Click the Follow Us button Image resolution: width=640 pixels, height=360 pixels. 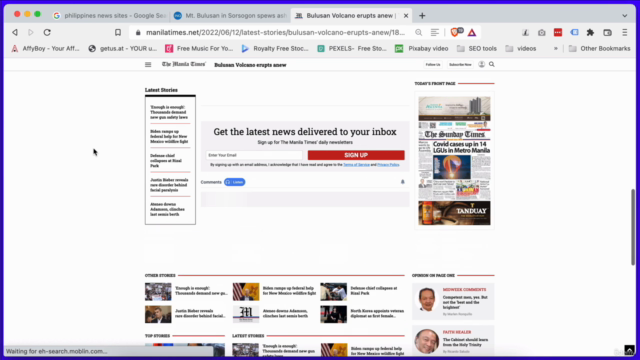pos(433,64)
